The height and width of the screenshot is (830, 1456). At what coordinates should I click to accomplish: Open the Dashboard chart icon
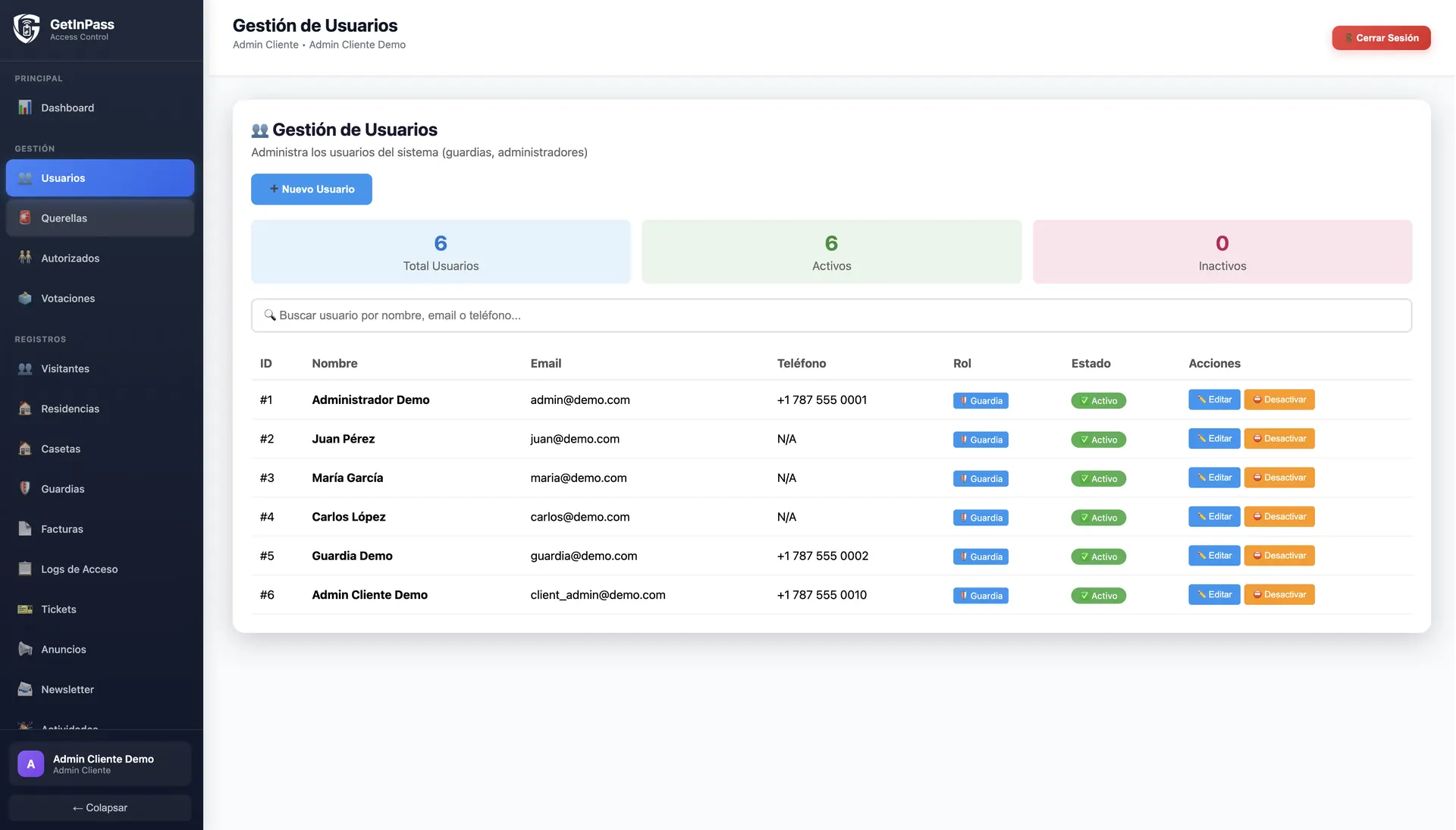click(25, 108)
